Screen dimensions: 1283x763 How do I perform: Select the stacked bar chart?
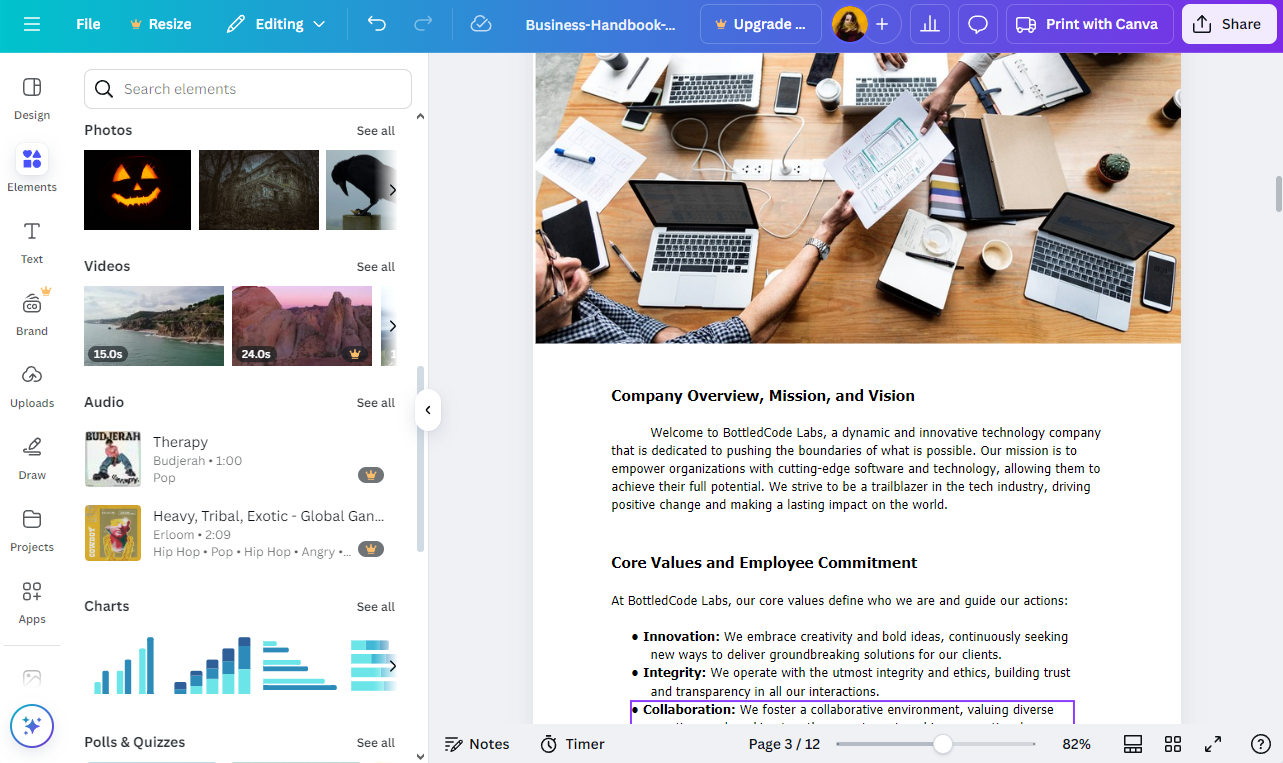(x=212, y=665)
